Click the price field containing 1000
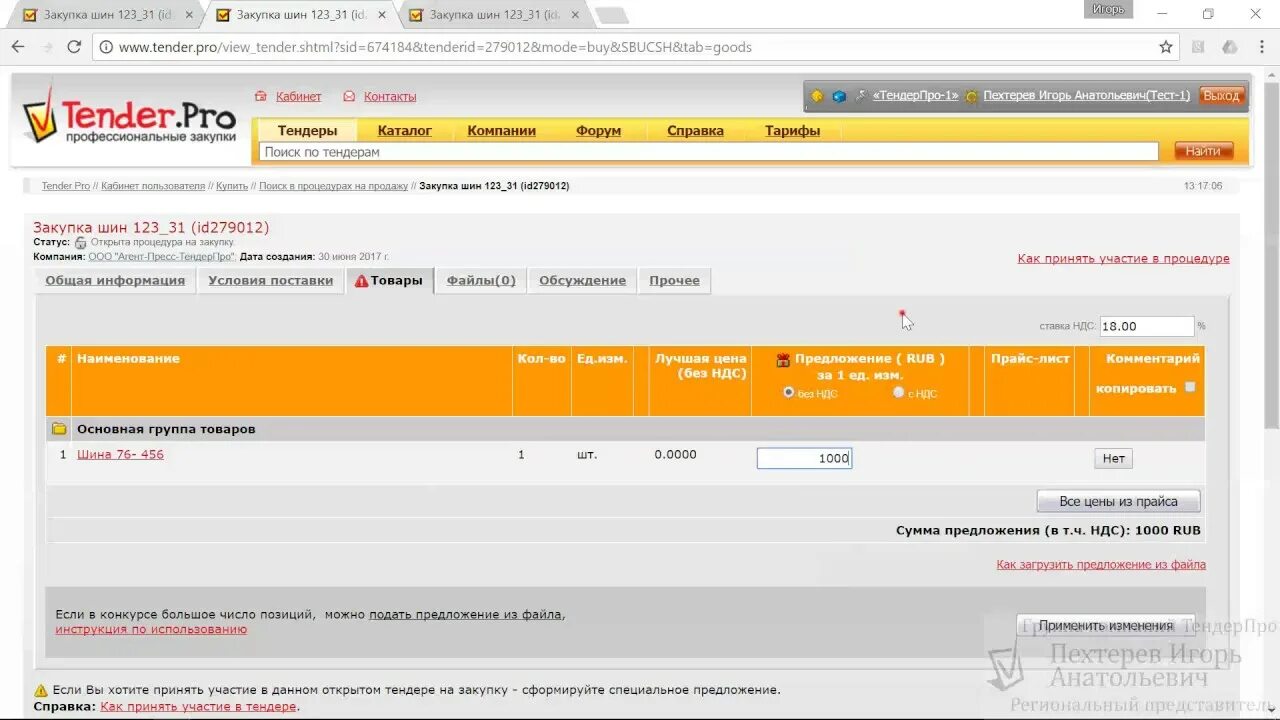The height and width of the screenshot is (720, 1280). pyautogui.click(x=804, y=459)
